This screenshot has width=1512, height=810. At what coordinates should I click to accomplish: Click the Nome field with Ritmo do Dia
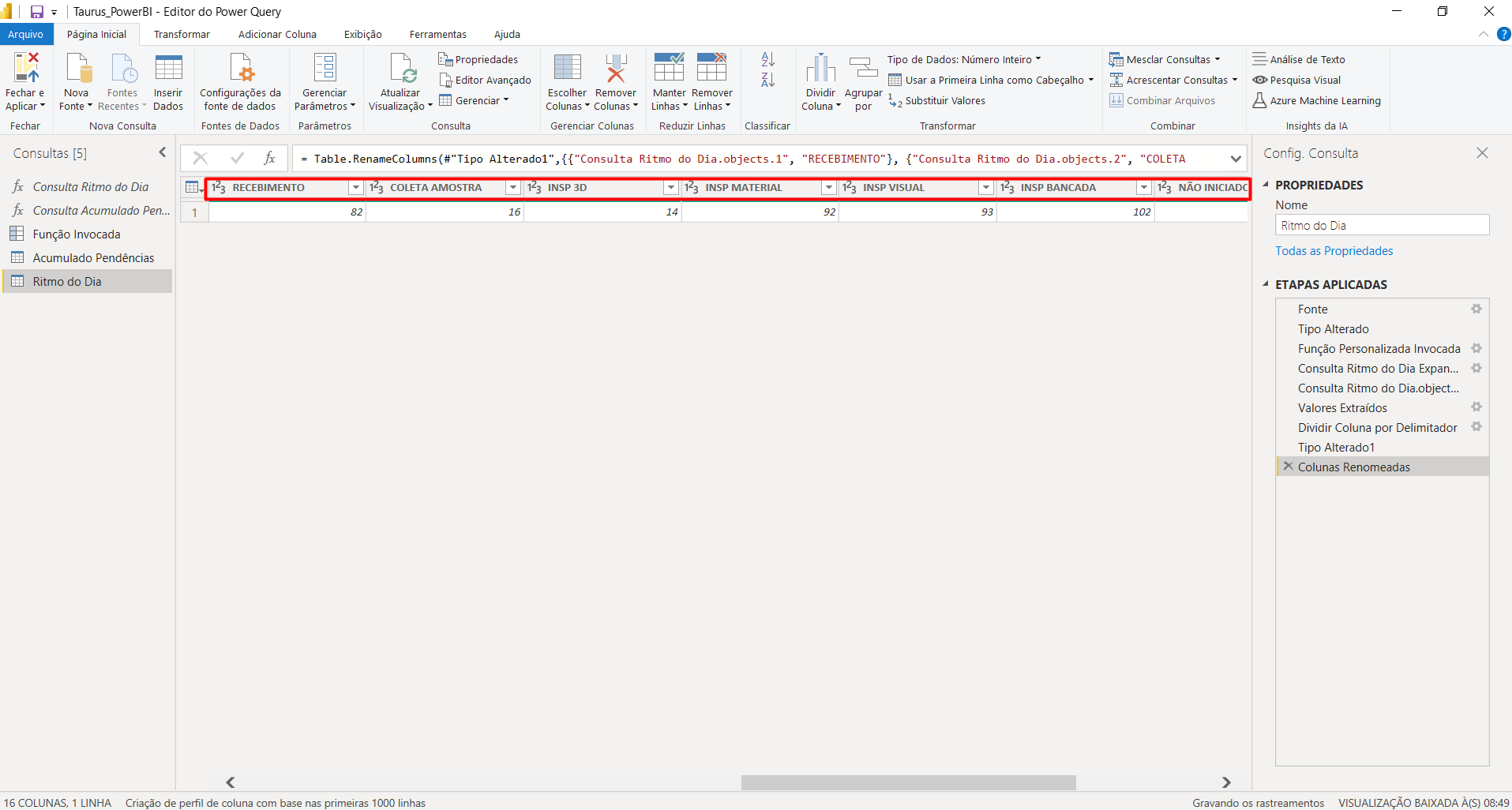click(1382, 225)
